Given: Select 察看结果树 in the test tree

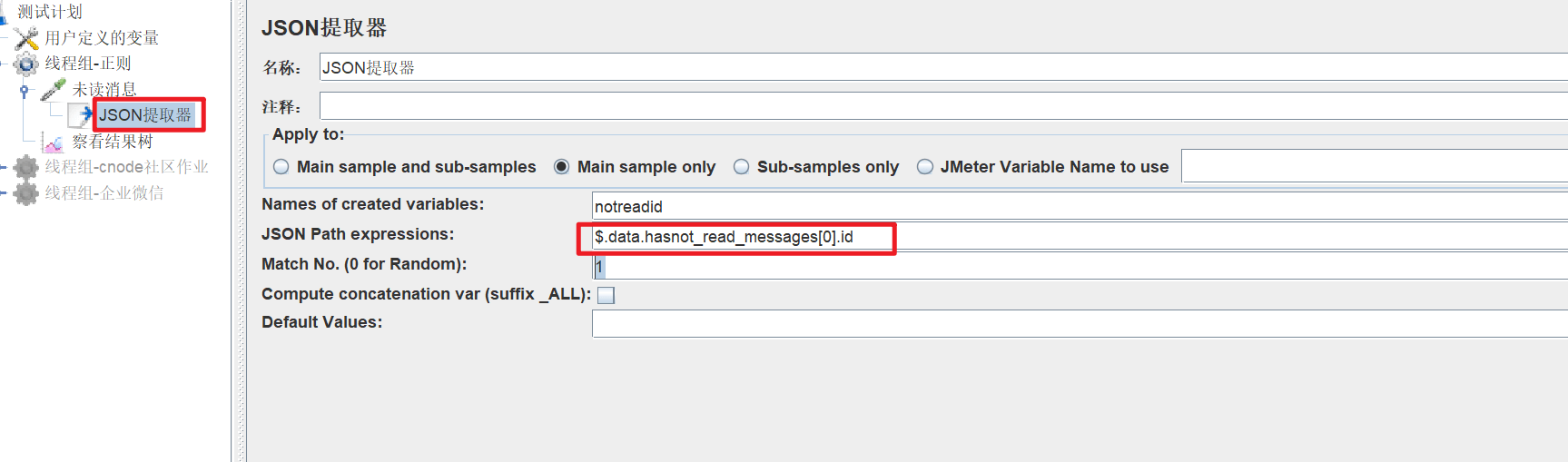Looking at the screenshot, I should (113, 142).
